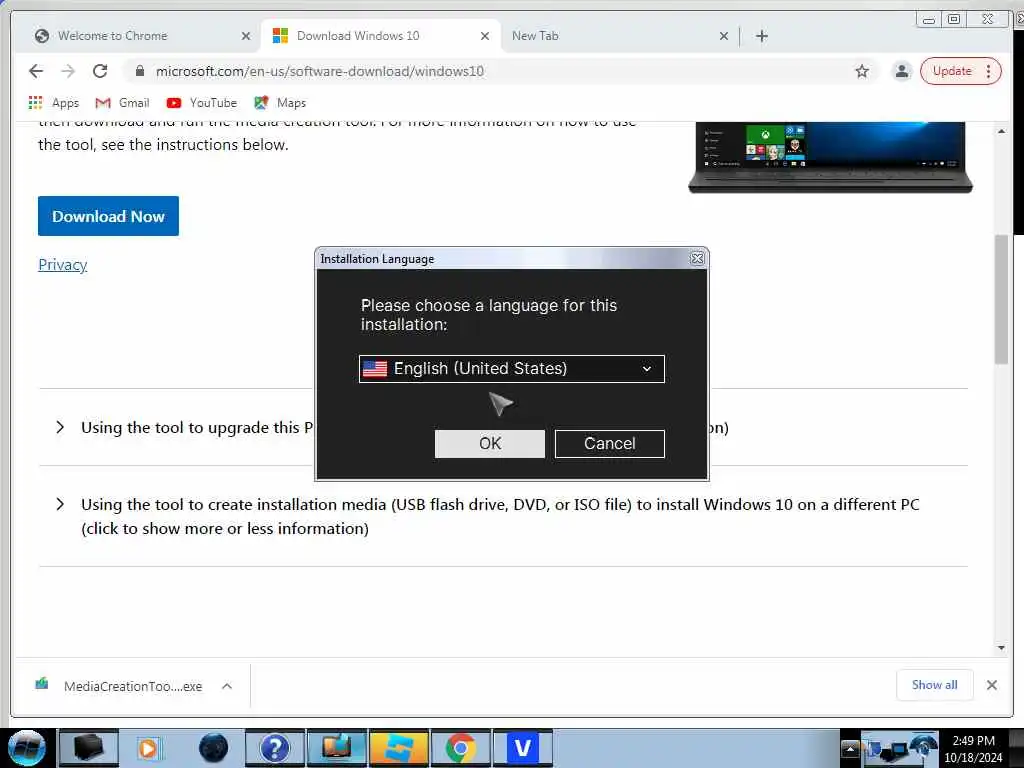Open the black box app in taskbar
Viewport: 1024px width, 768px height.
click(x=88, y=748)
